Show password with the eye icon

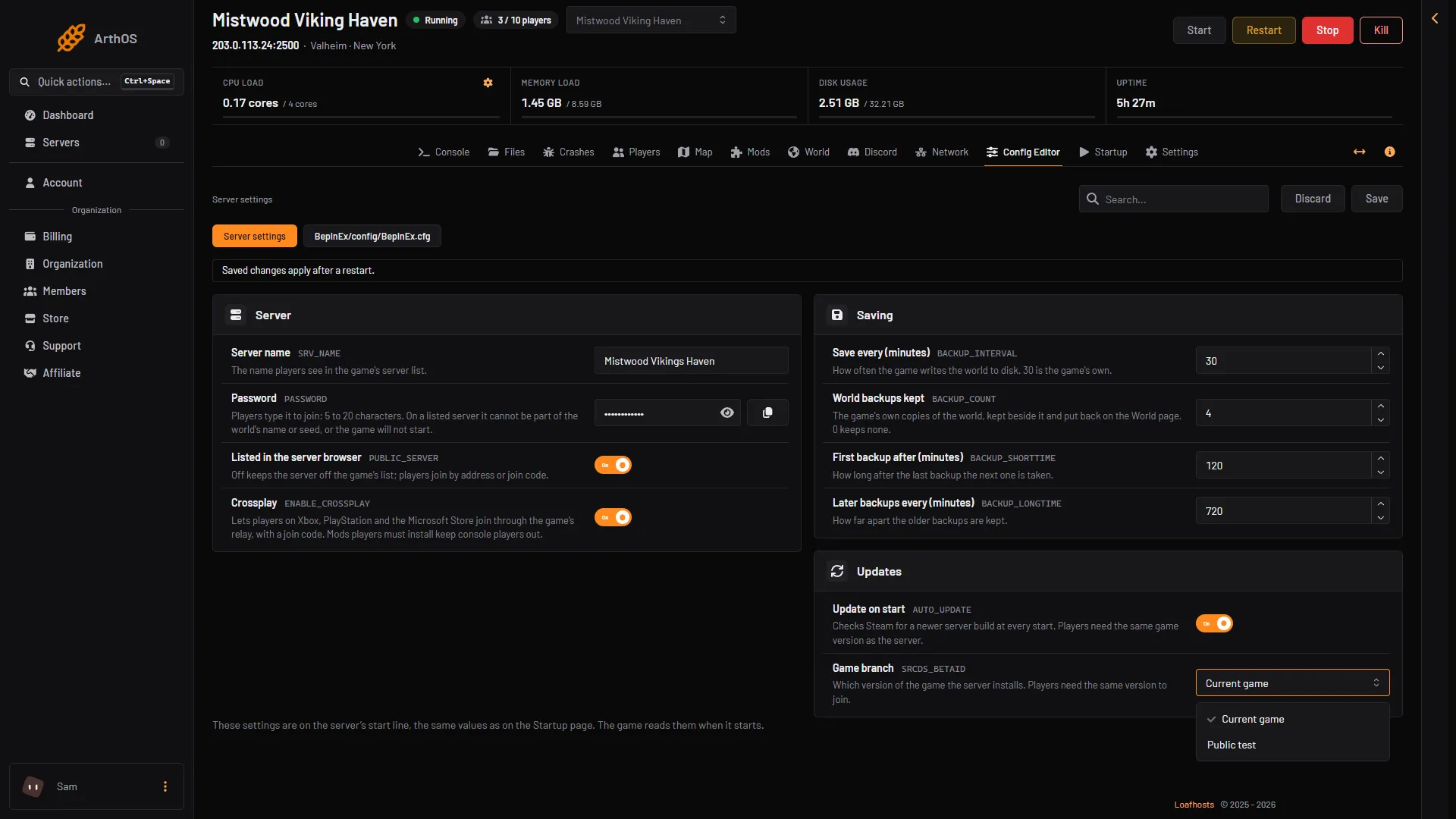click(x=726, y=413)
